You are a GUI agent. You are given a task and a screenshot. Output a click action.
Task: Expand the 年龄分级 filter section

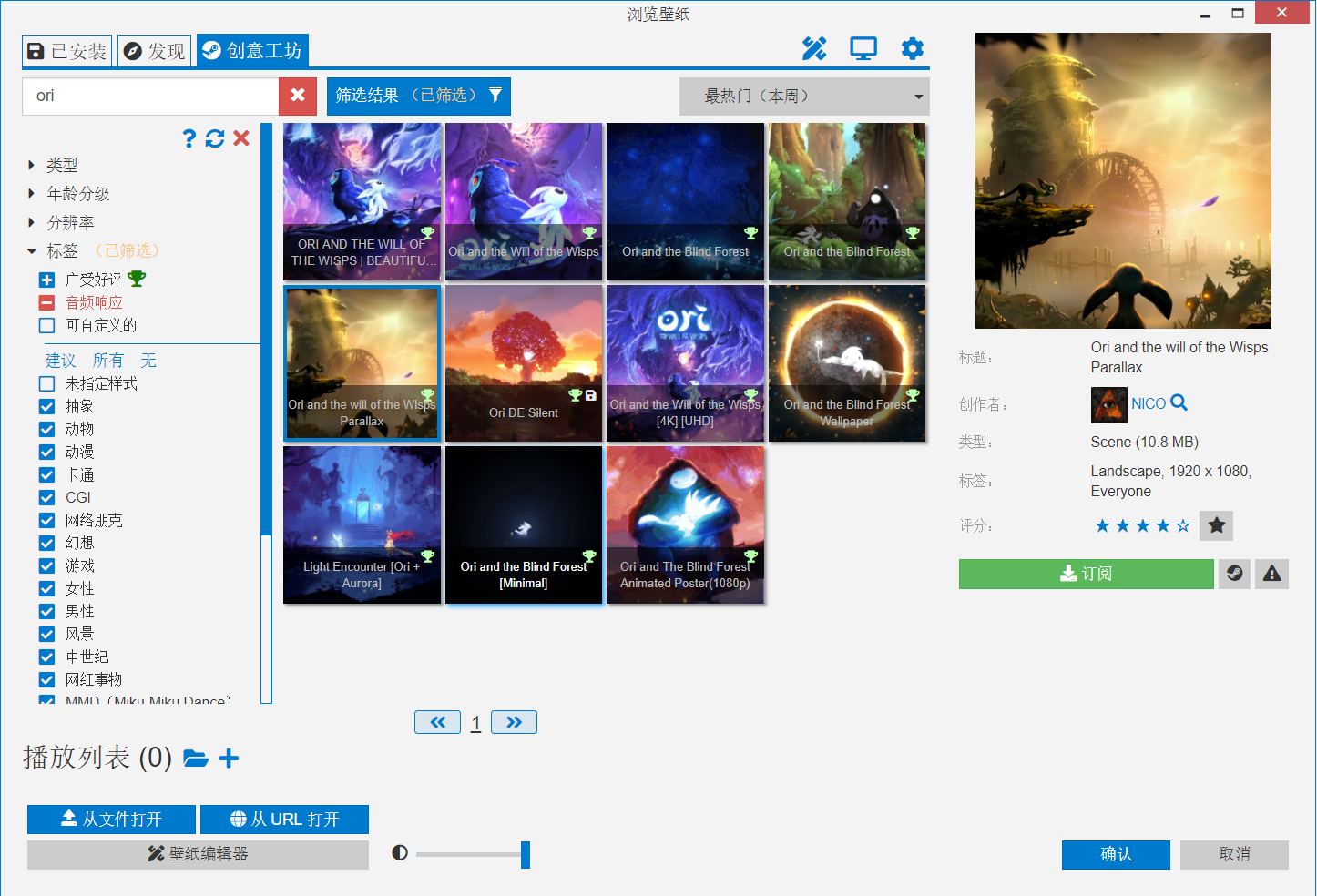[x=32, y=194]
